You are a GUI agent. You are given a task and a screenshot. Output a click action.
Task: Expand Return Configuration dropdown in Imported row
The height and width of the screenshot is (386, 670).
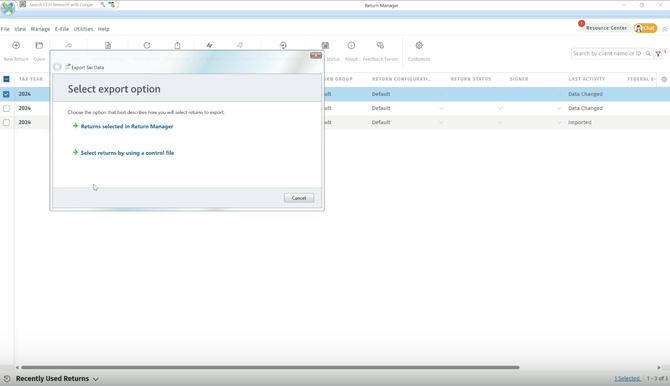coord(441,122)
